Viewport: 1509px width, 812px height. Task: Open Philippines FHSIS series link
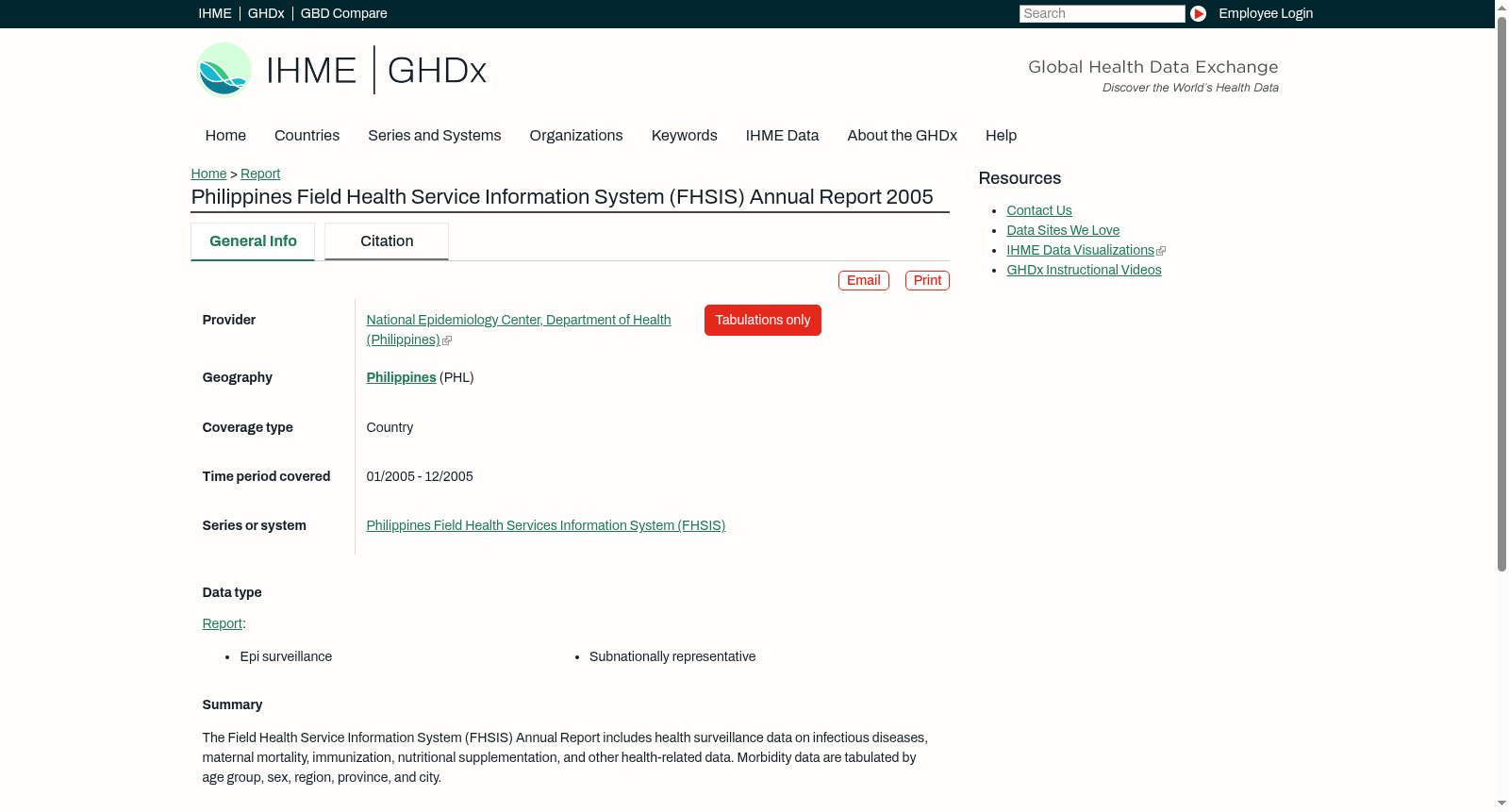[545, 525]
